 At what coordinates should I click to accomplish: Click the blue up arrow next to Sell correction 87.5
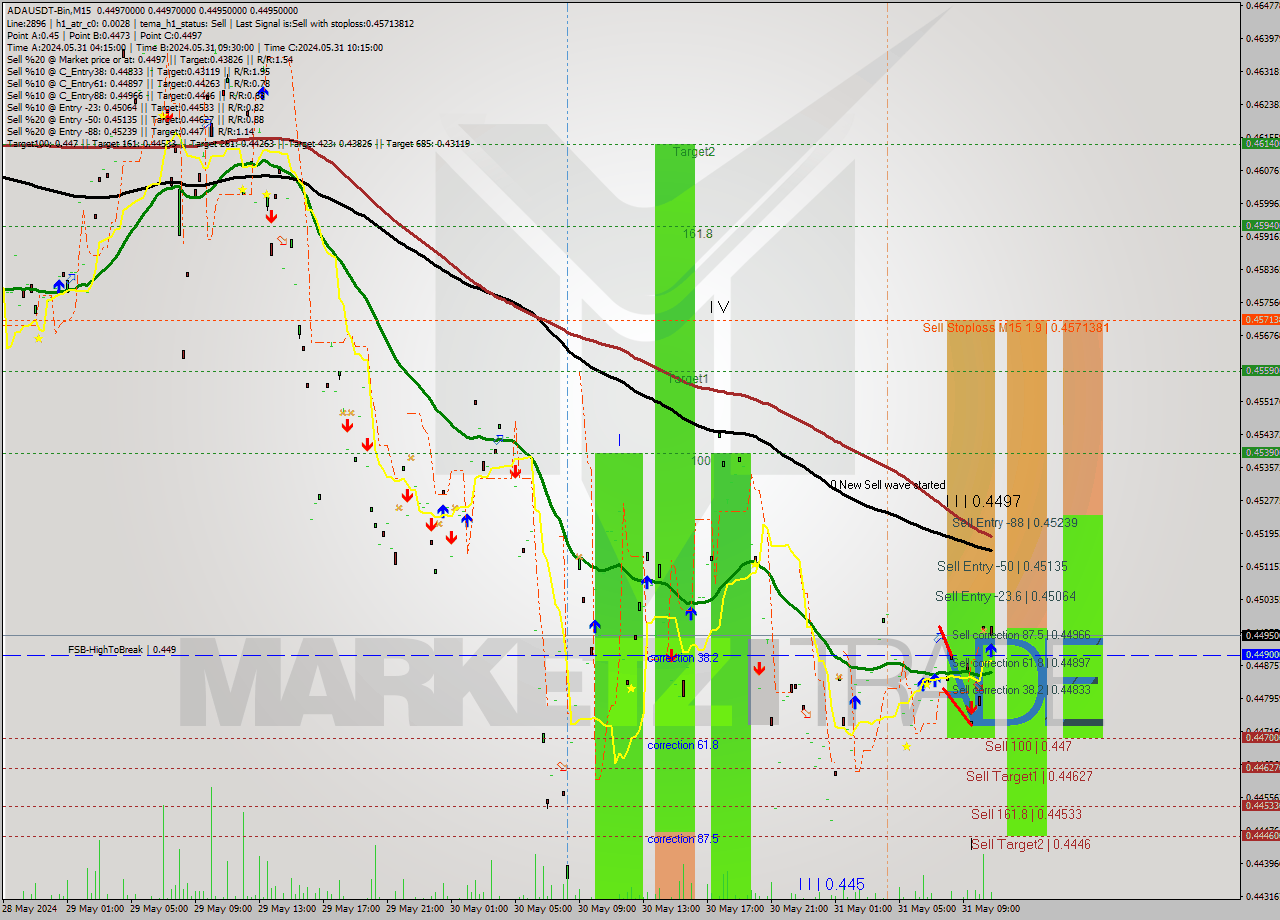[991, 649]
